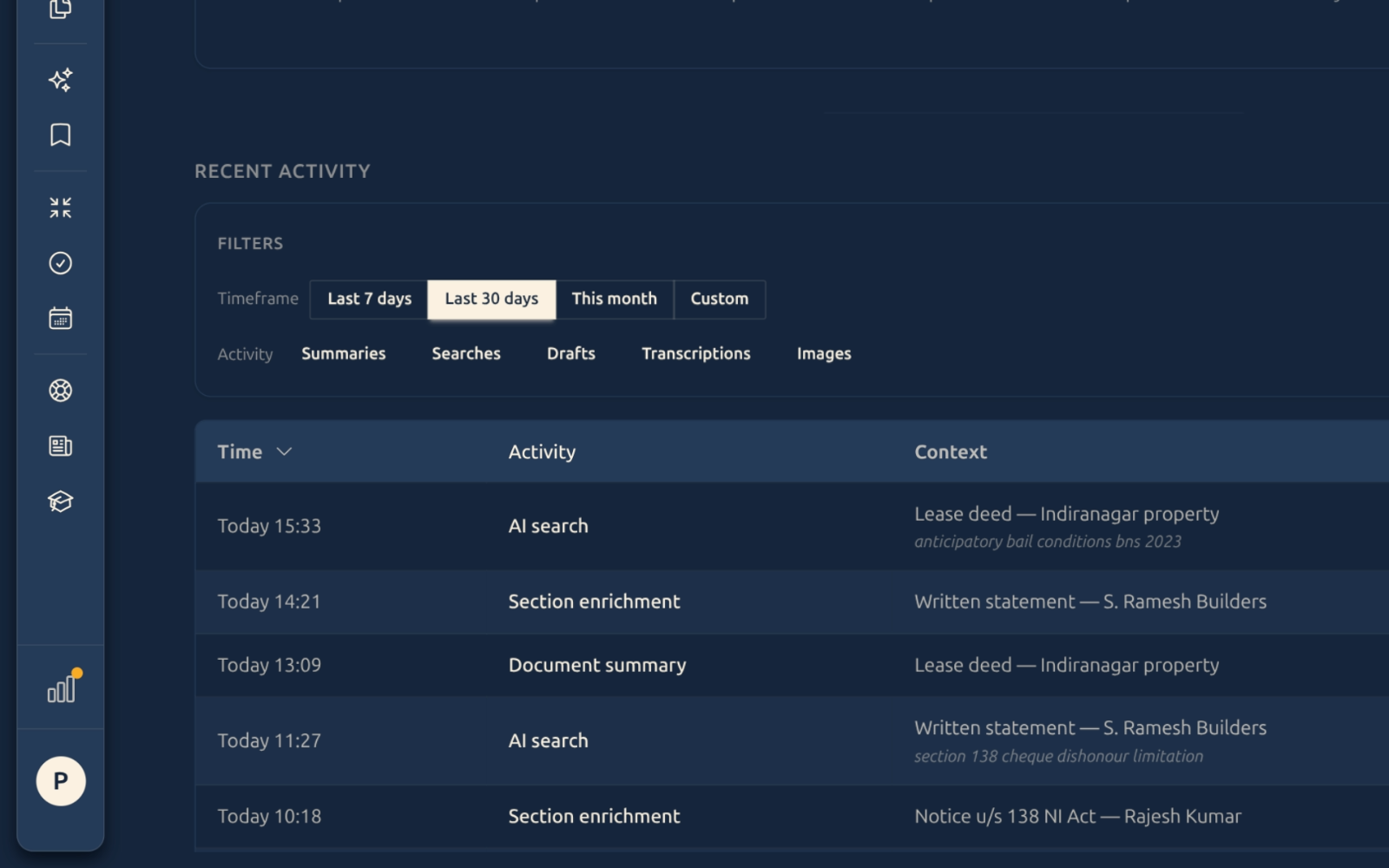Open Written statement context in 11:27 row

point(1089,727)
